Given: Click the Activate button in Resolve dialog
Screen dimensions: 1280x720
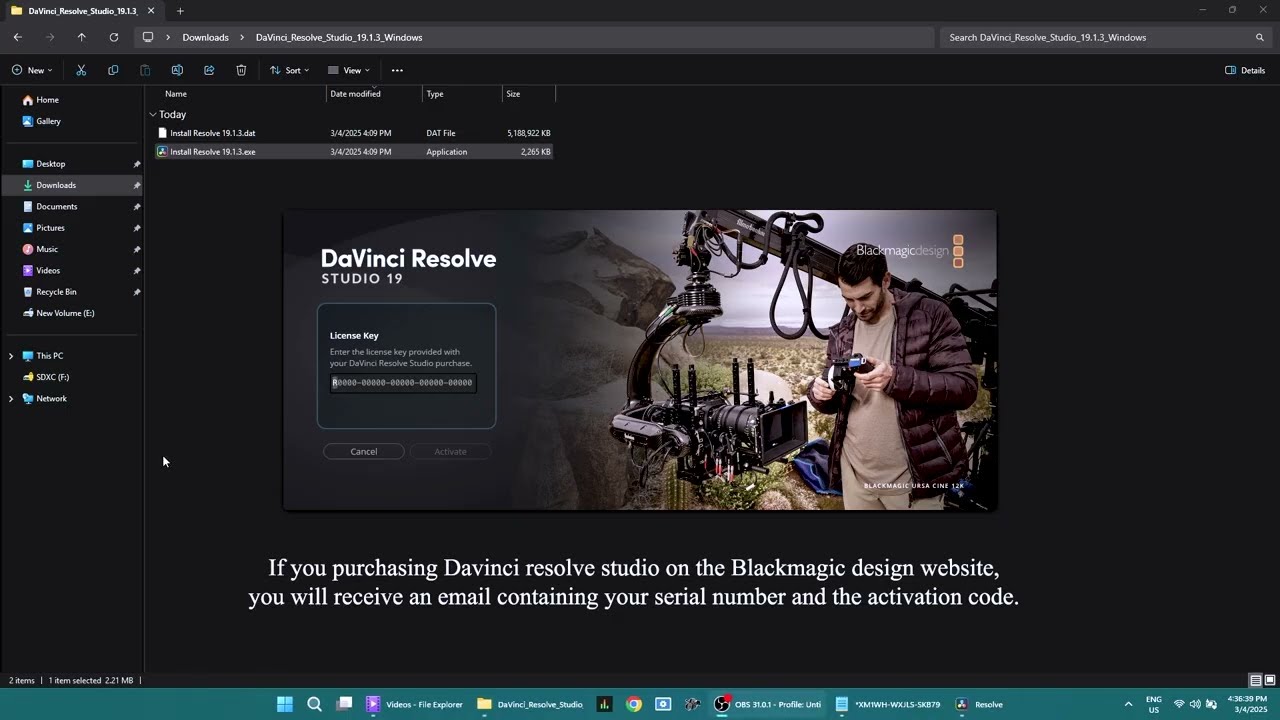Looking at the screenshot, I should pos(450,451).
